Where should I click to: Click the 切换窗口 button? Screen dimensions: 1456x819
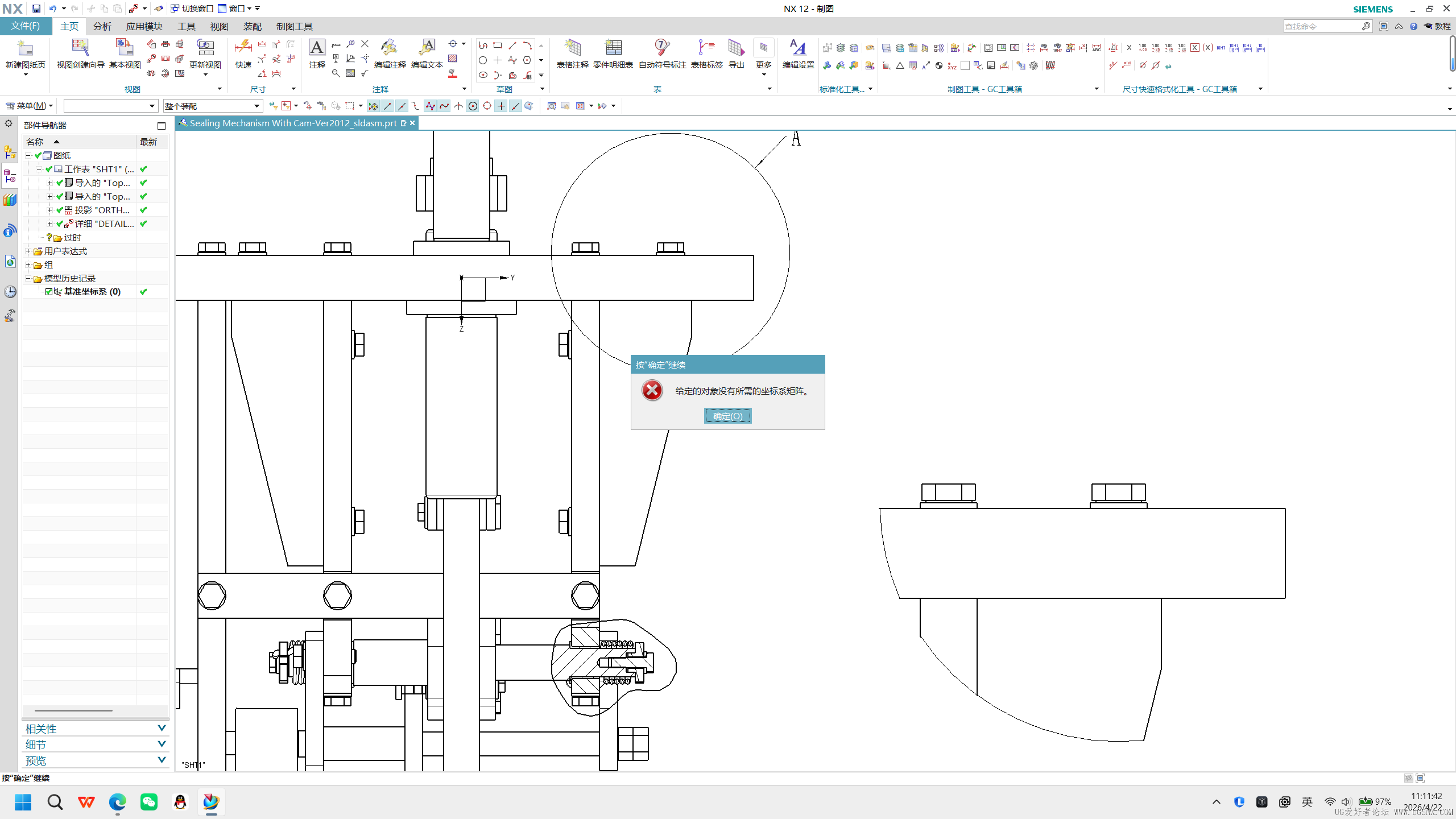pyautogui.click(x=192, y=9)
